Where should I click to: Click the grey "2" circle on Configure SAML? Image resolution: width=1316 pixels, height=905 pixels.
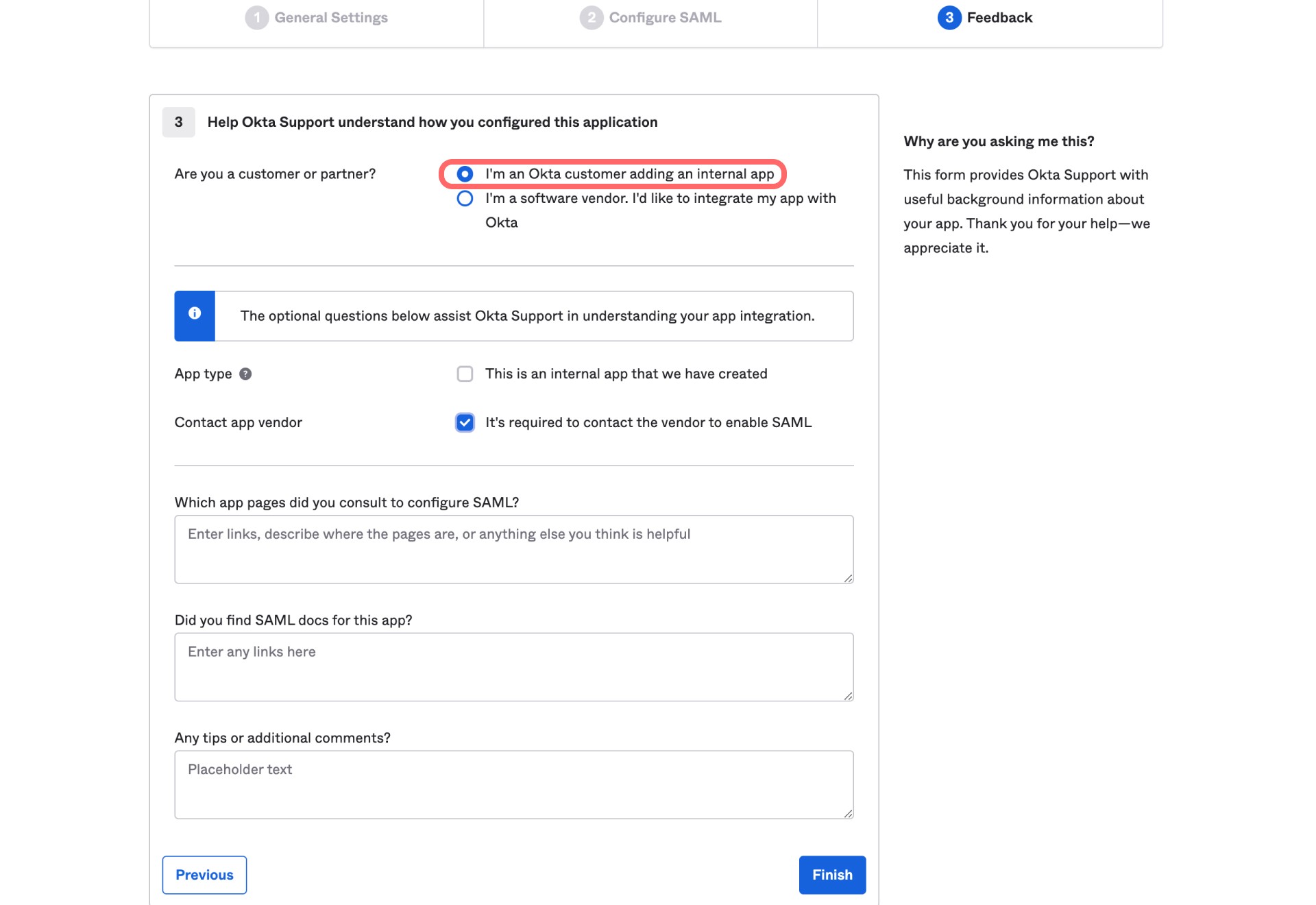591,17
